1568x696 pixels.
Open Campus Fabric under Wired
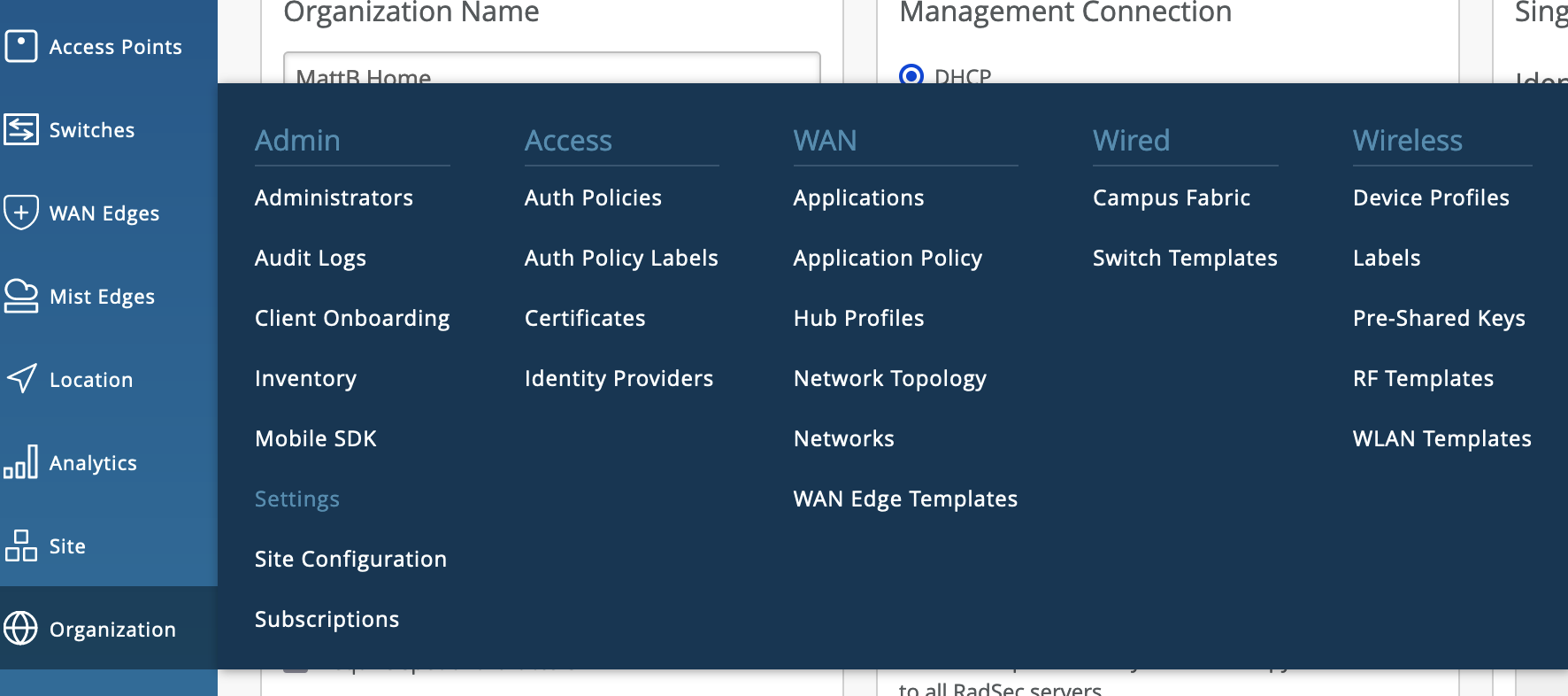point(1171,197)
